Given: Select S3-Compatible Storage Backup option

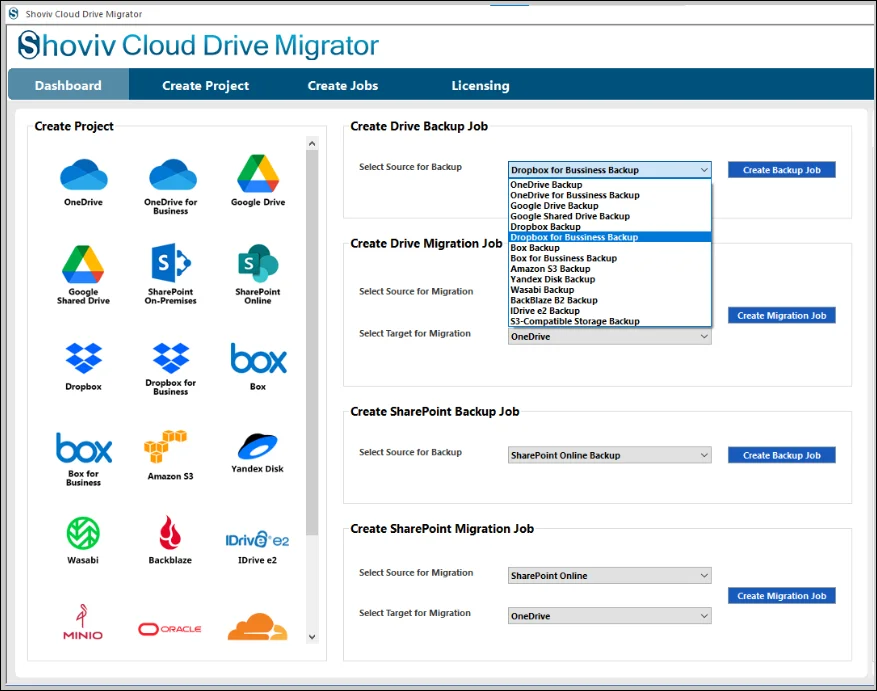Looking at the screenshot, I should click(x=610, y=321).
